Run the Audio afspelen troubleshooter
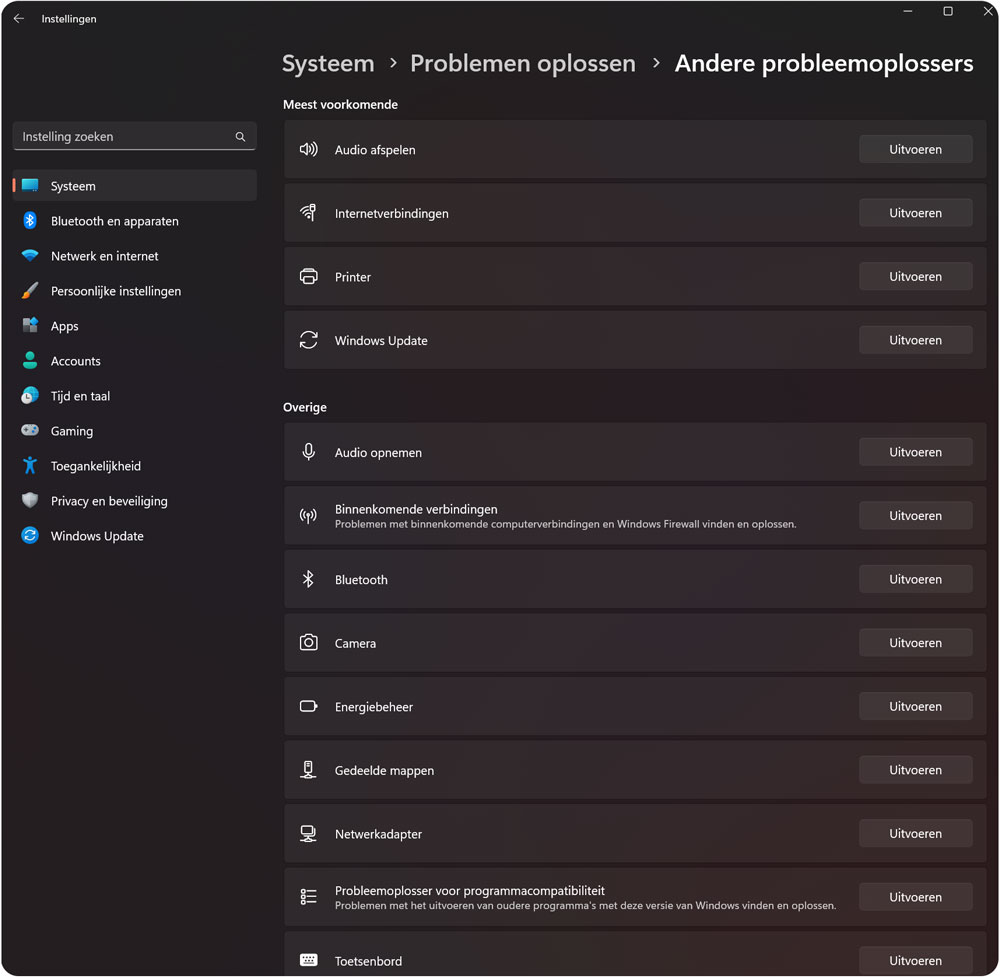This screenshot has height=977, width=1000. point(915,150)
